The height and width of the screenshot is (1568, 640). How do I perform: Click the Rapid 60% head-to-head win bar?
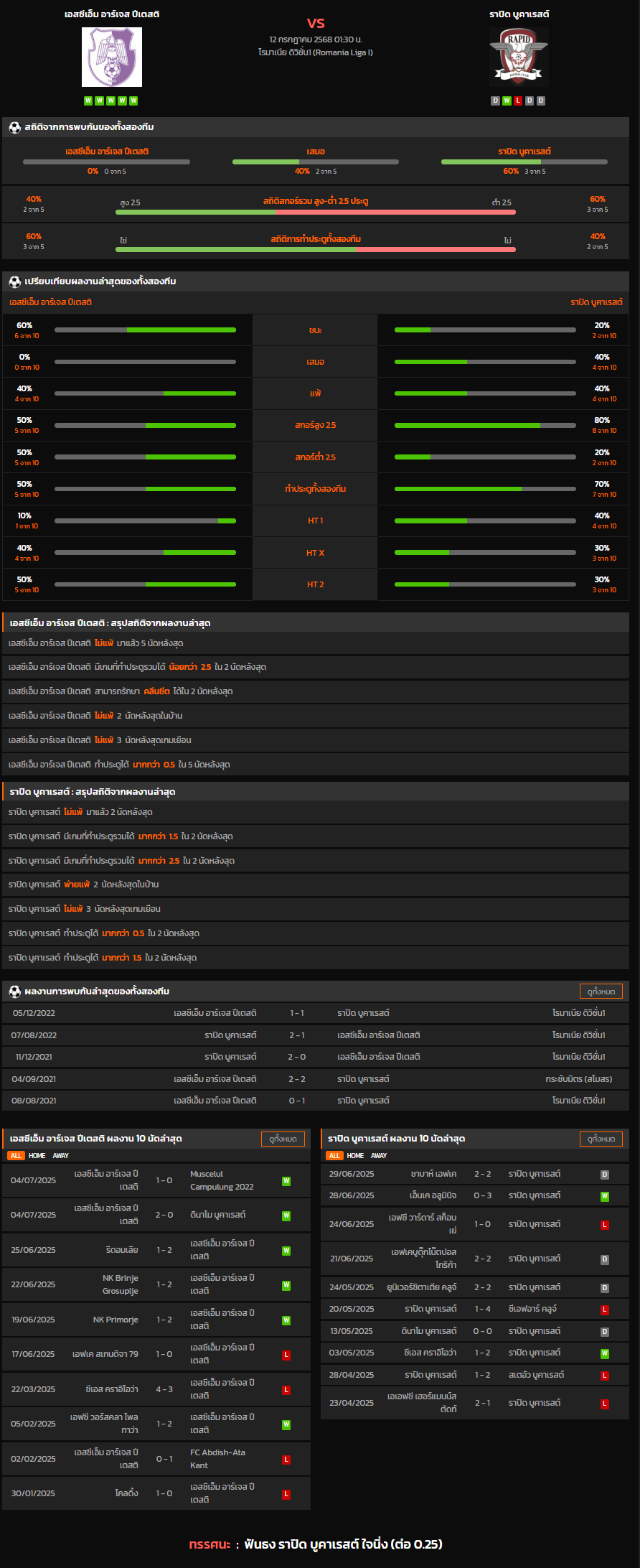(524, 162)
